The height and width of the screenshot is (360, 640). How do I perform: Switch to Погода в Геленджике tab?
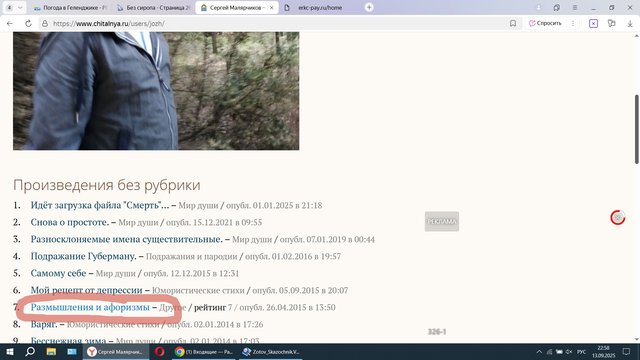click(69, 7)
